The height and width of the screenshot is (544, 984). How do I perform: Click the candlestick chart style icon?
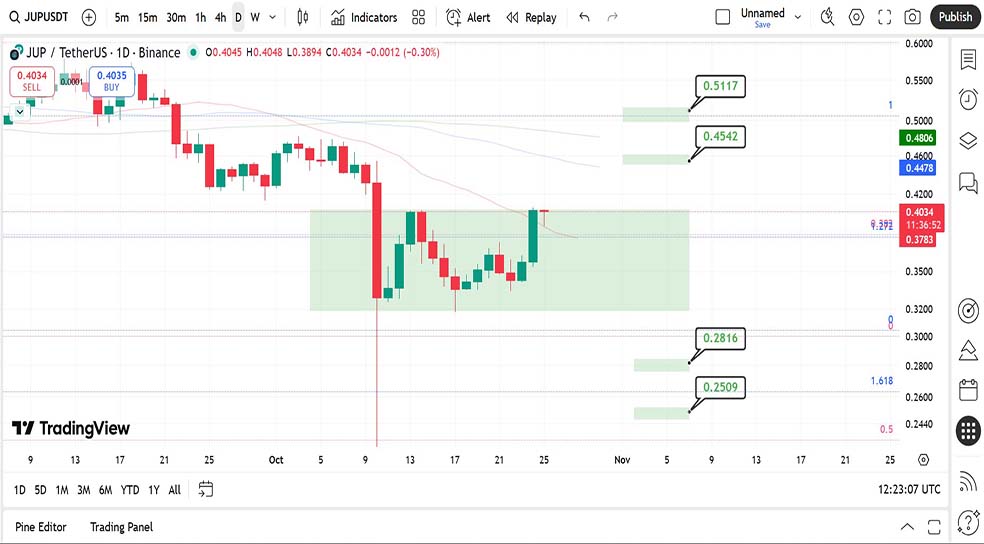303,17
